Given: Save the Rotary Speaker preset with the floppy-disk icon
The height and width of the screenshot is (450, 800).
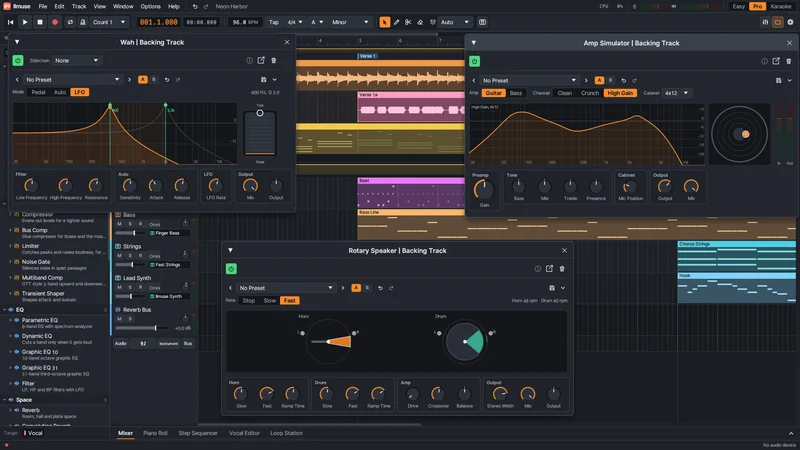Looking at the screenshot, I should click(552, 288).
